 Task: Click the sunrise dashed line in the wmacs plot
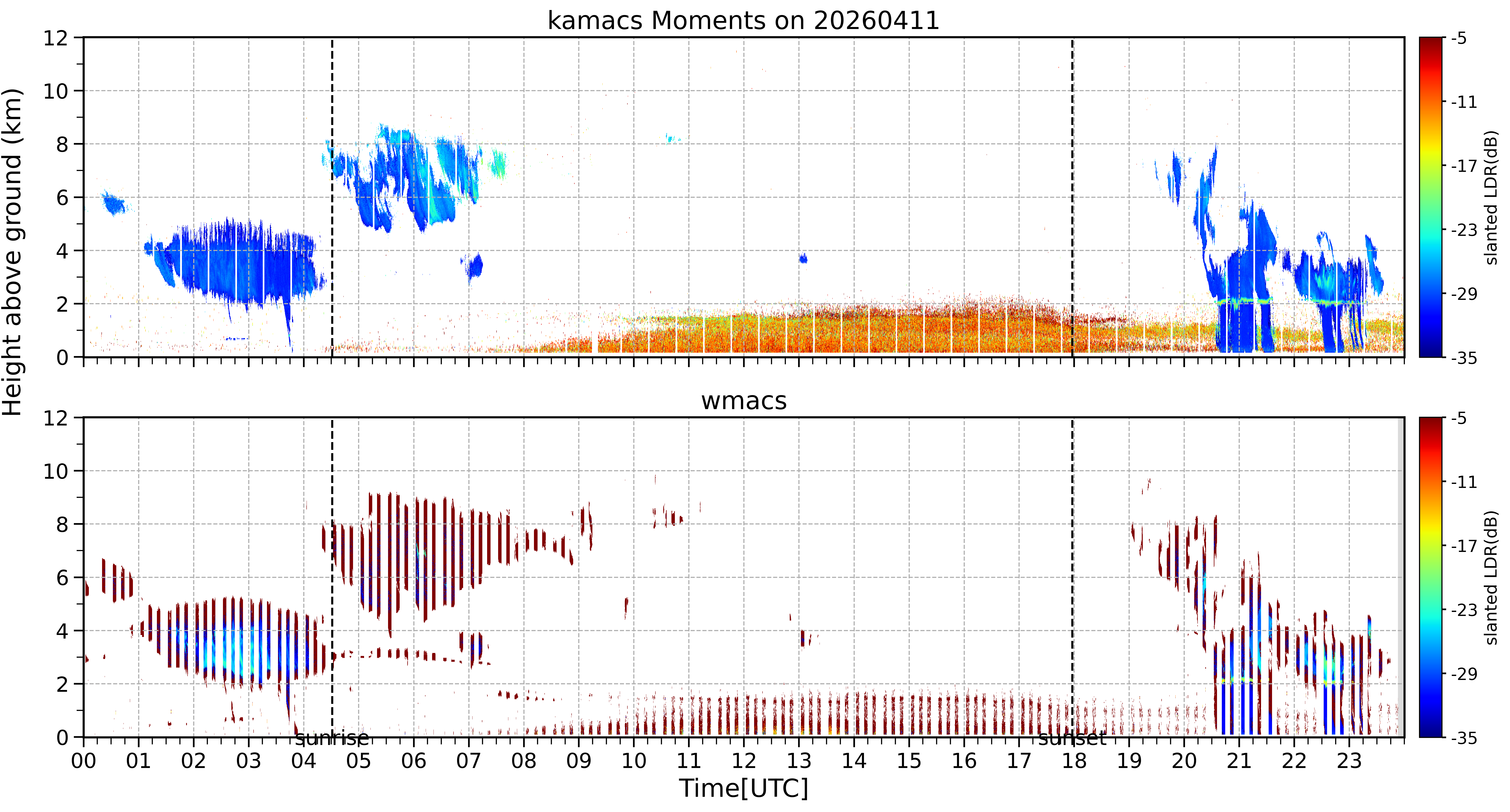click(x=332, y=577)
